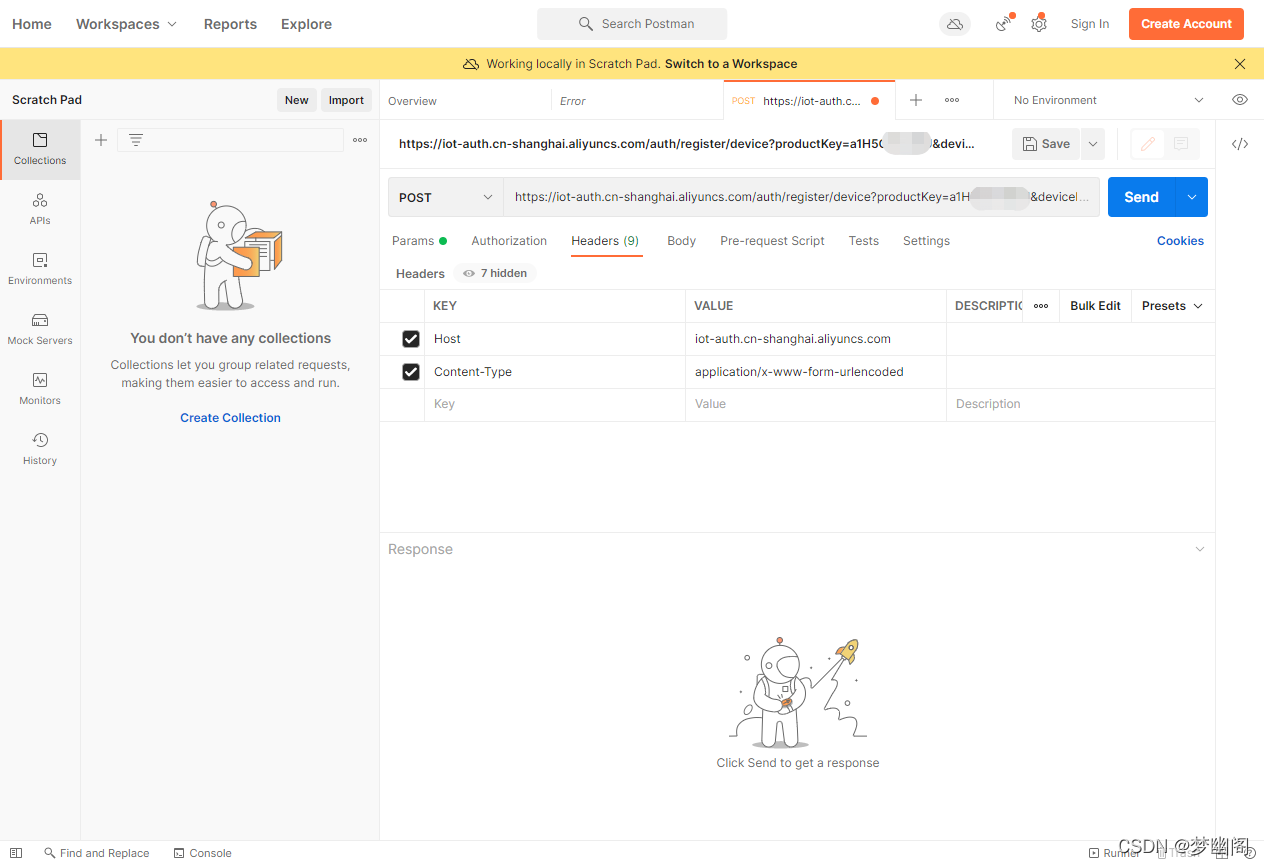
Task: Uncheck the Host header checkbox
Action: [x=411, y=339]
